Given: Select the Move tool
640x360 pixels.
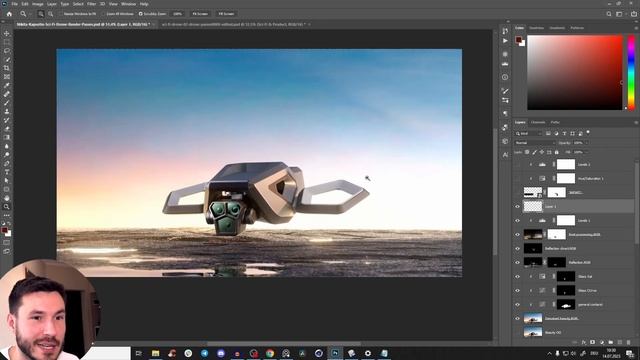Looking at the screenshot, I should (x=7, y=33).
